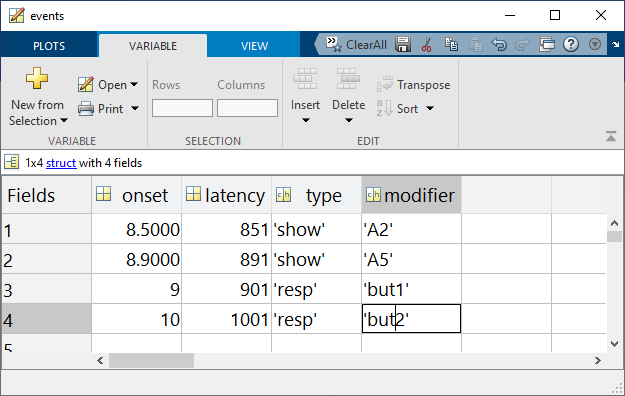Click the ClearAll shortcut button
625x396 pixels.
(x=356, y=45)
